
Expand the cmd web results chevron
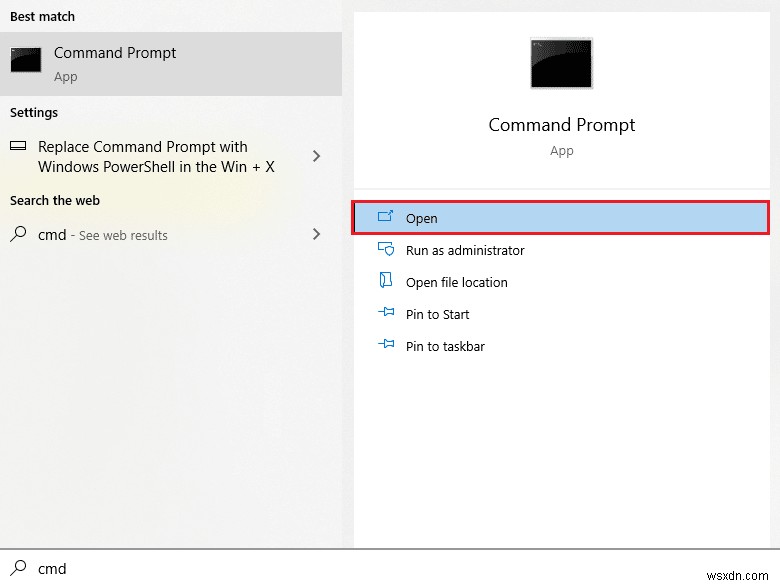point(316,234)
